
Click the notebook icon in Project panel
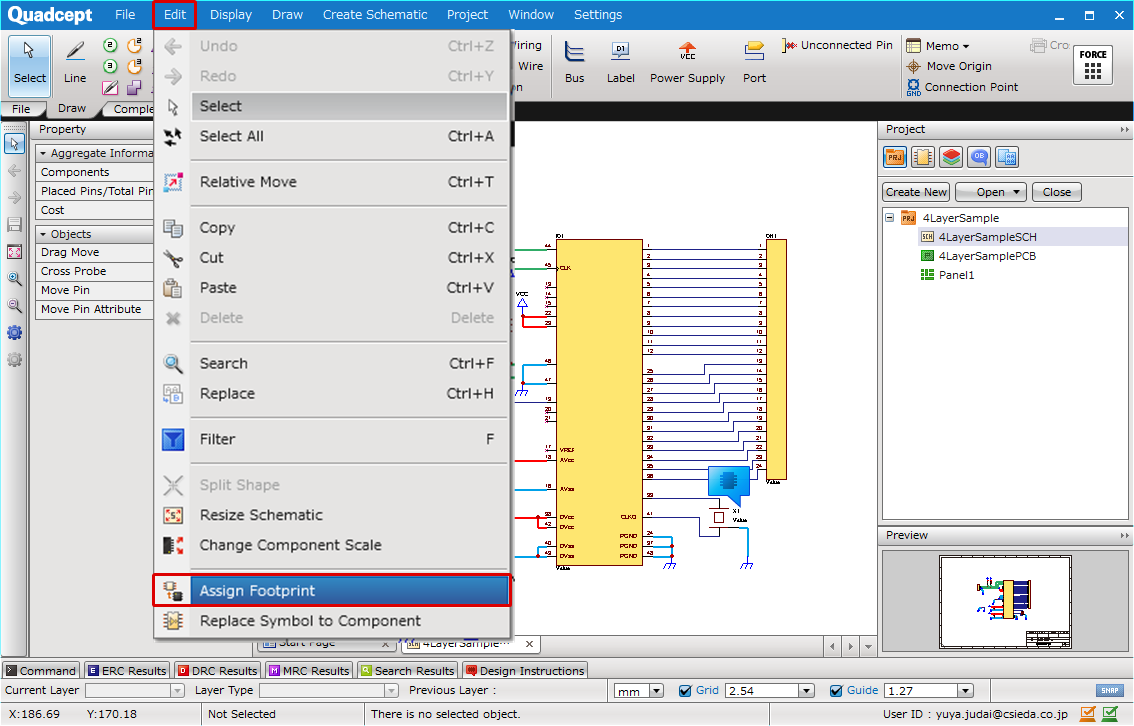(923, 157)
